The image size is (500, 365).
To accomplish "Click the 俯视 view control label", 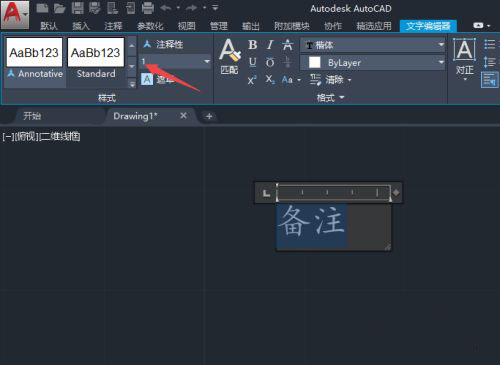I will (27, 137).
